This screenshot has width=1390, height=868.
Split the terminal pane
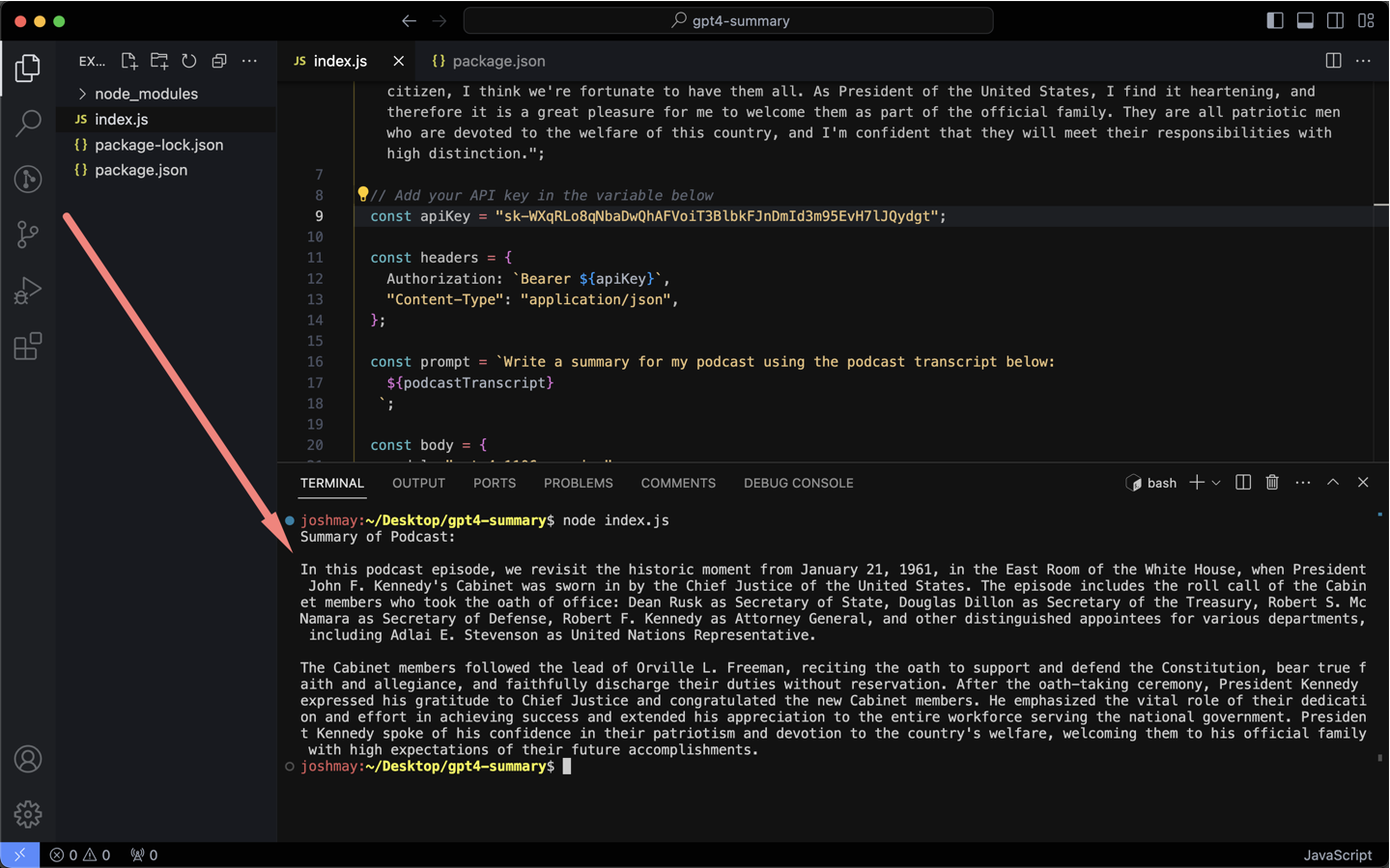point(1243,483)
